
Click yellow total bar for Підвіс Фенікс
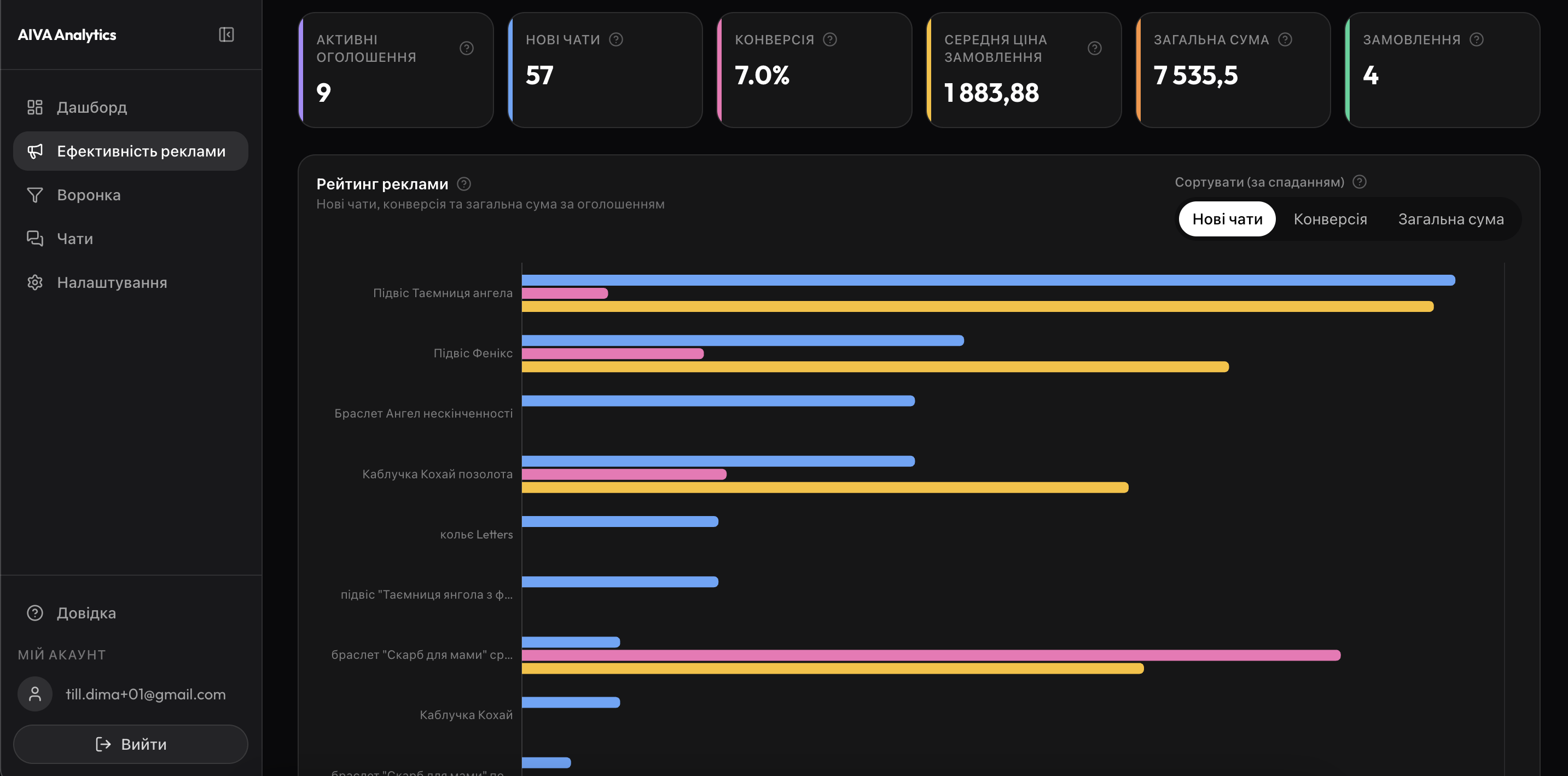(x=875, y=367)
